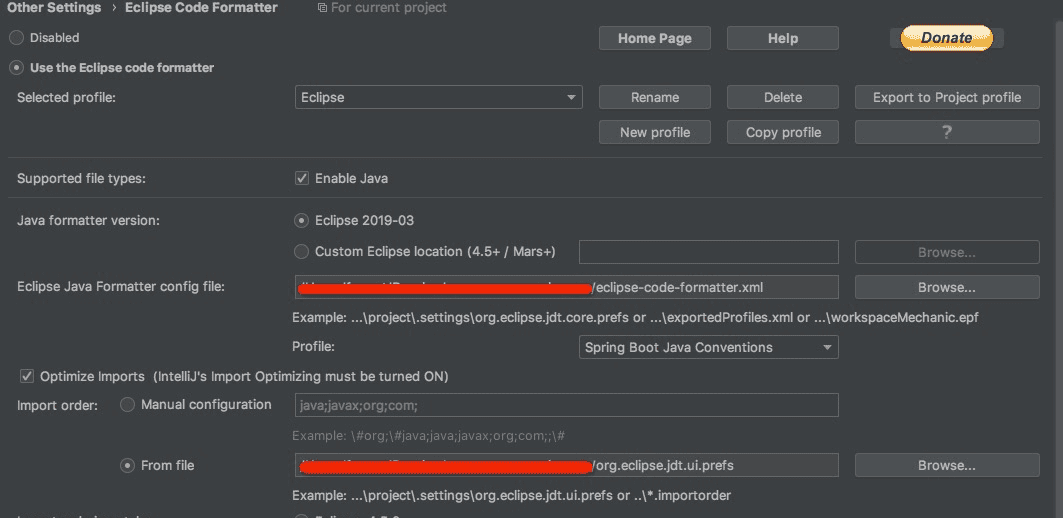Select 'Use the Eclipse code formatter' radio
Image resolution: width=1063 pixels, height=518 pixels.
(16, 68)
